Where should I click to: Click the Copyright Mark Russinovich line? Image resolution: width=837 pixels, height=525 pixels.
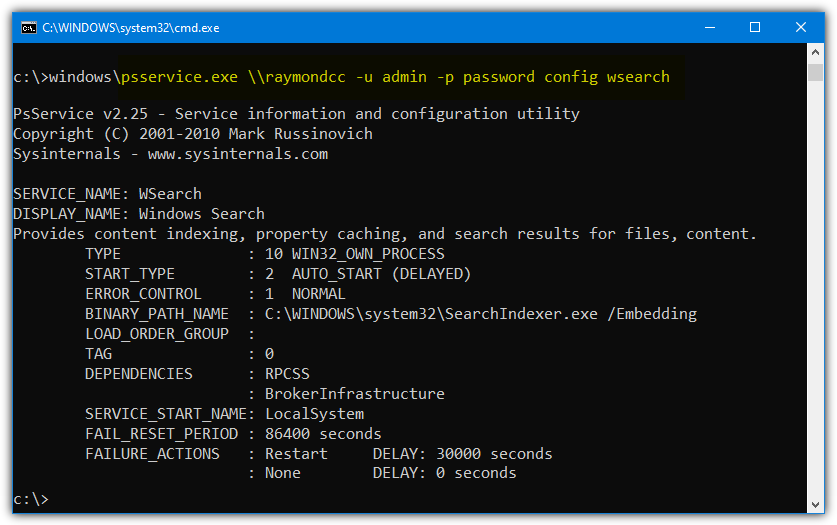pos(193,134)
